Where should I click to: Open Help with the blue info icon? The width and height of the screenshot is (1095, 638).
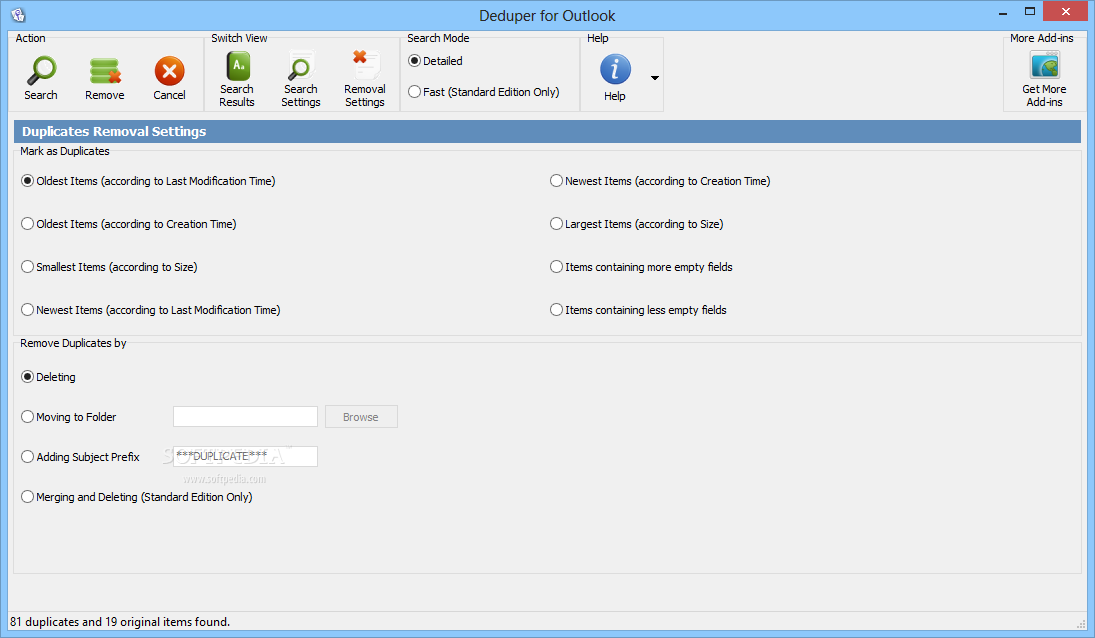(615, 78)
